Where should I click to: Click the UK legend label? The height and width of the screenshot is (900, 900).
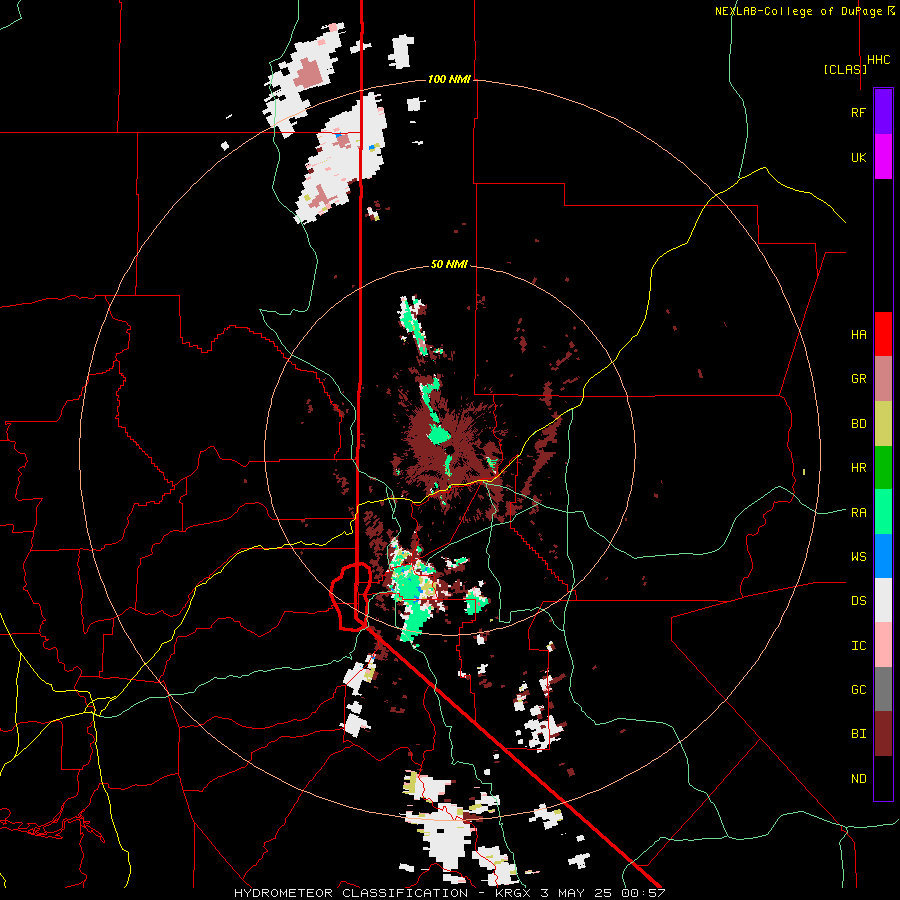[858, 157]
